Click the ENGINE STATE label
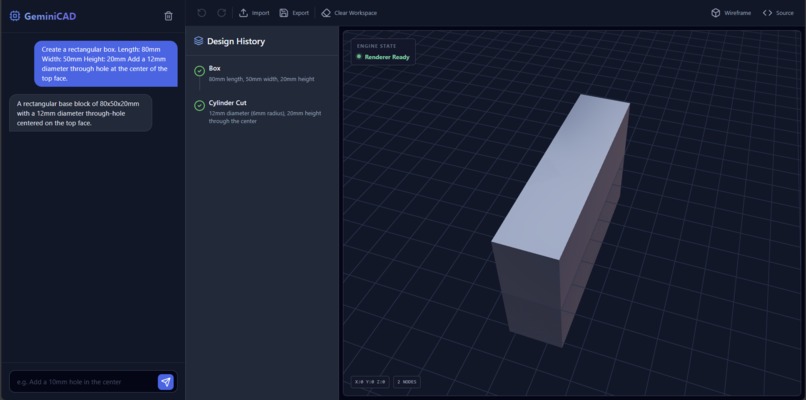This screenshot has width=806, height=400. pyautogui.click(x=377, y=46)
